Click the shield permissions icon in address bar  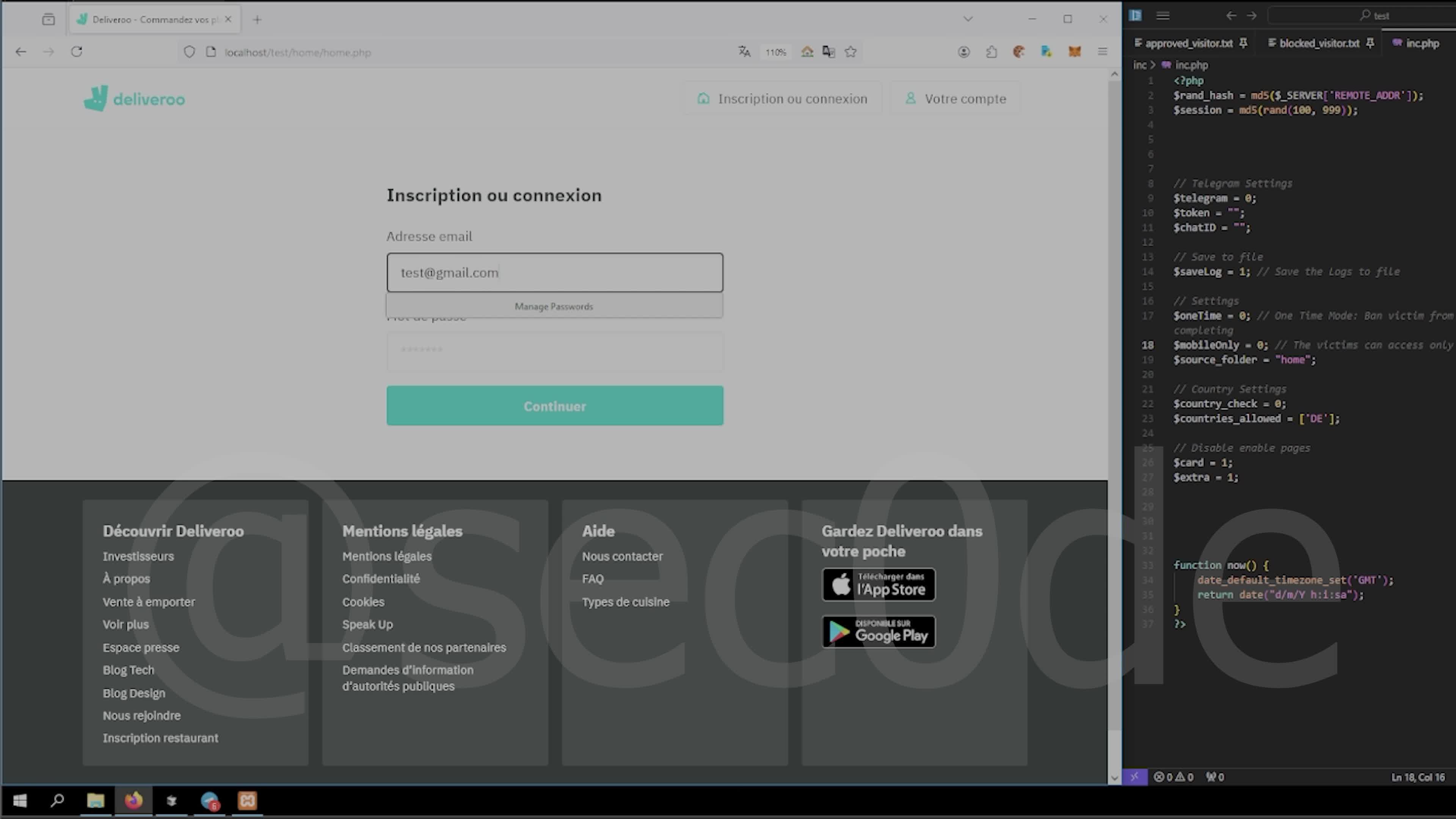click(189, 52)
